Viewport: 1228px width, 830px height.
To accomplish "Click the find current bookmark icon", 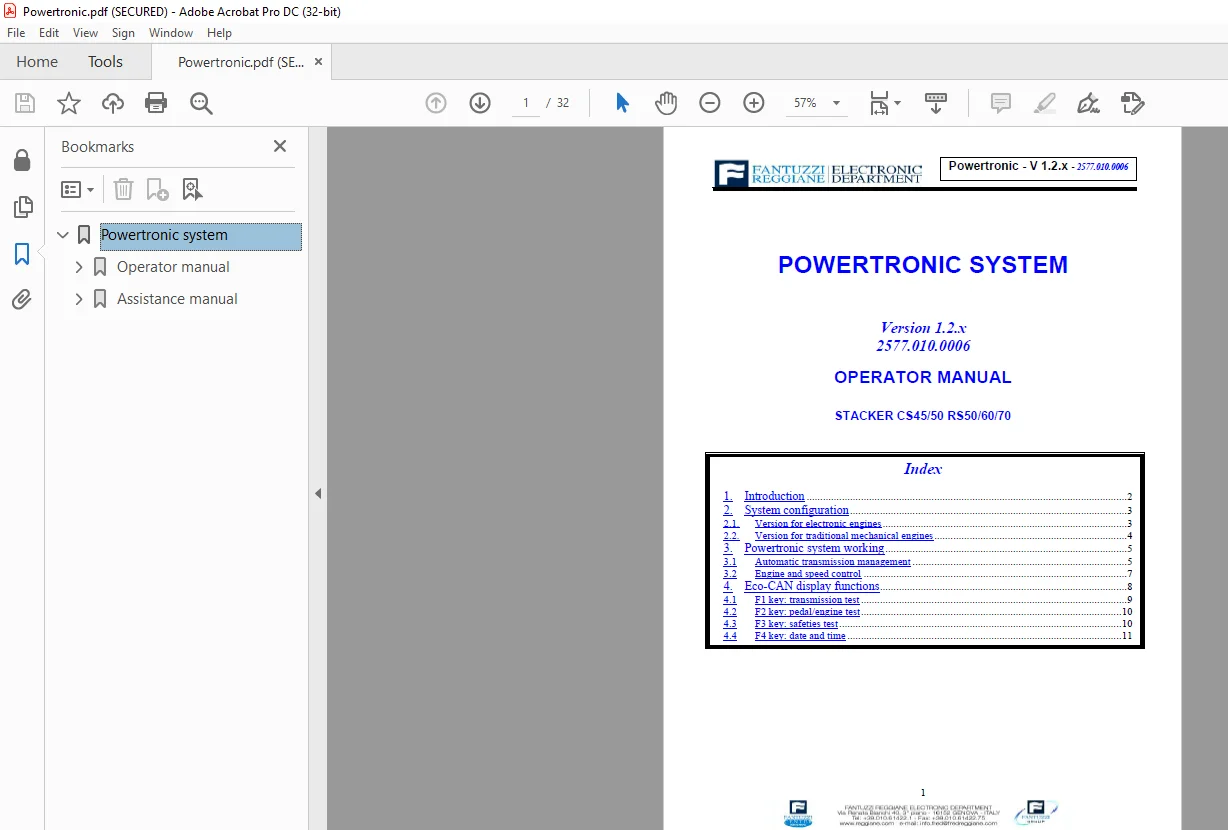I will tap(192, 189).
